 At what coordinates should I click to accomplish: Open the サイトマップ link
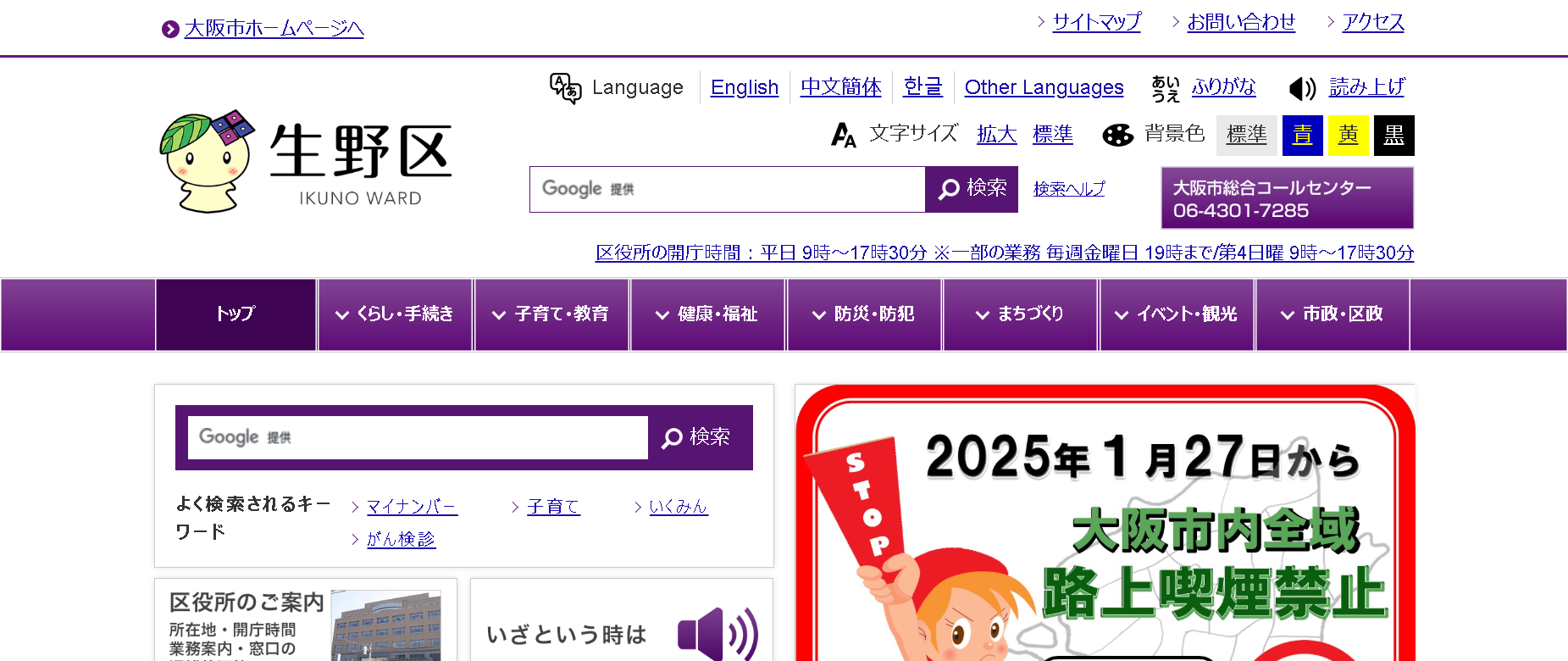[1097, 22]
